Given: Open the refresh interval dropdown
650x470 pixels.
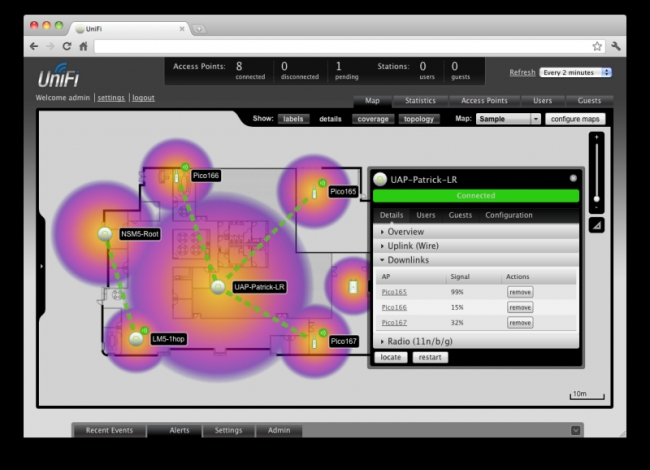Looking at the screenshot, I should (x=575, y=73).
